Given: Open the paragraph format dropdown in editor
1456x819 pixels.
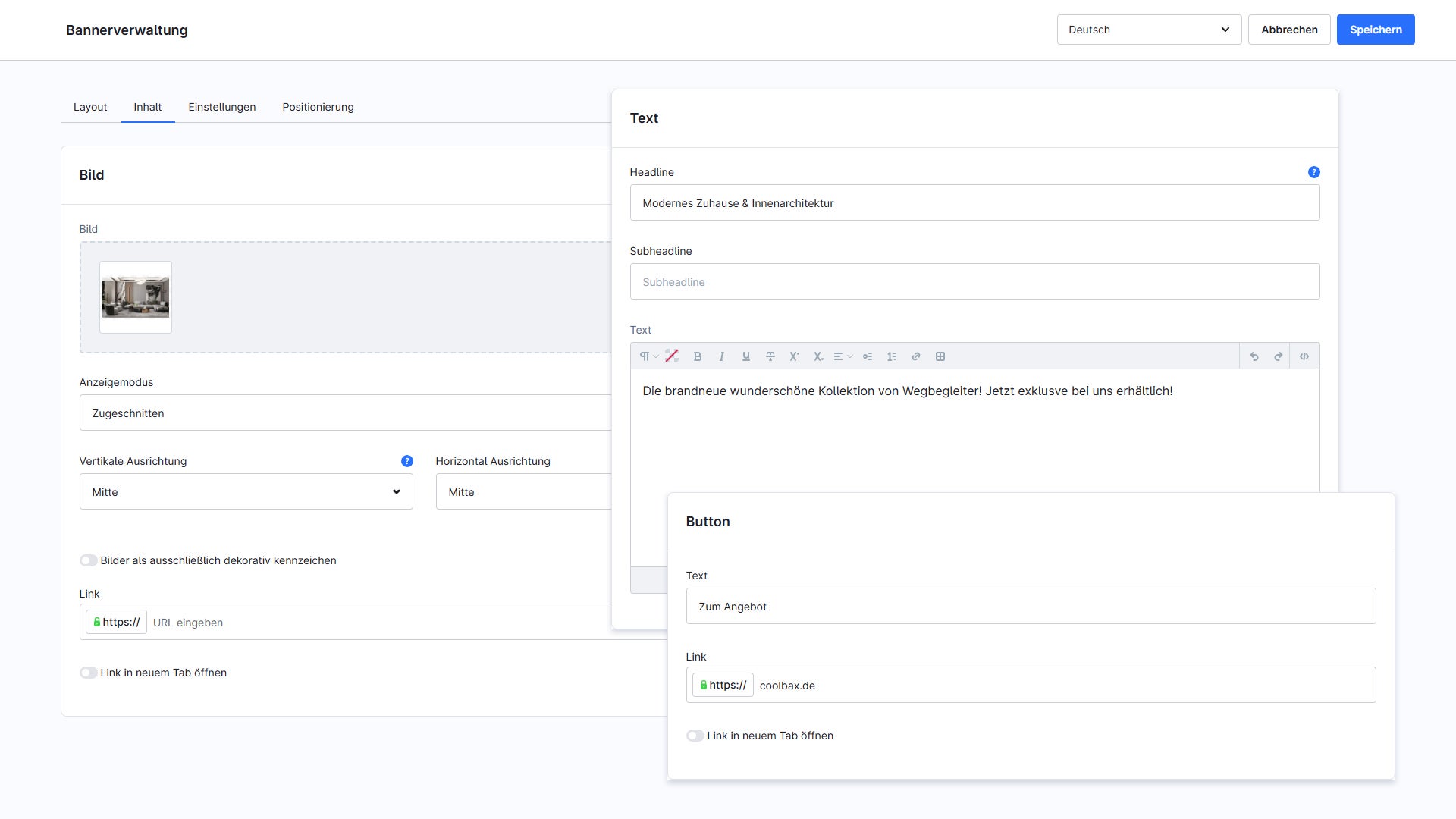Looking at the screenshot, I should [x=648, y=356].
